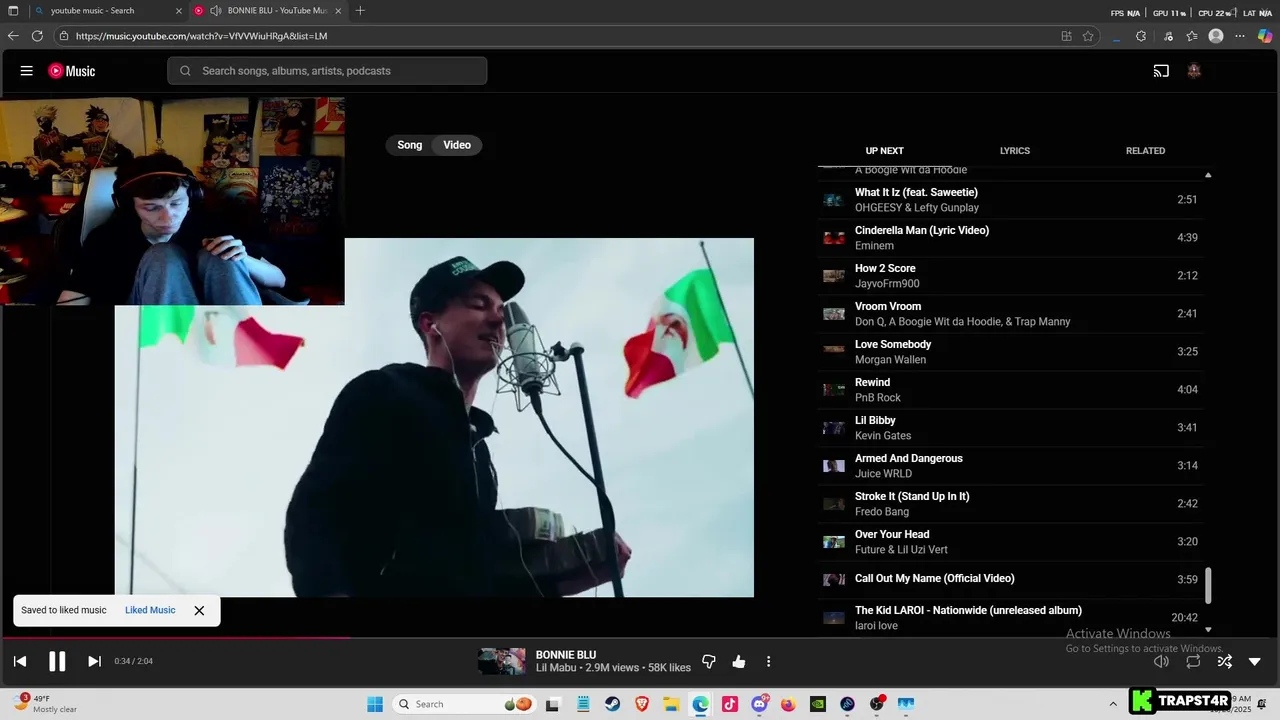Play 'What It Iz (feat. Saweetie)' from queue
1280x720 pixels.
click(1010, 200)
